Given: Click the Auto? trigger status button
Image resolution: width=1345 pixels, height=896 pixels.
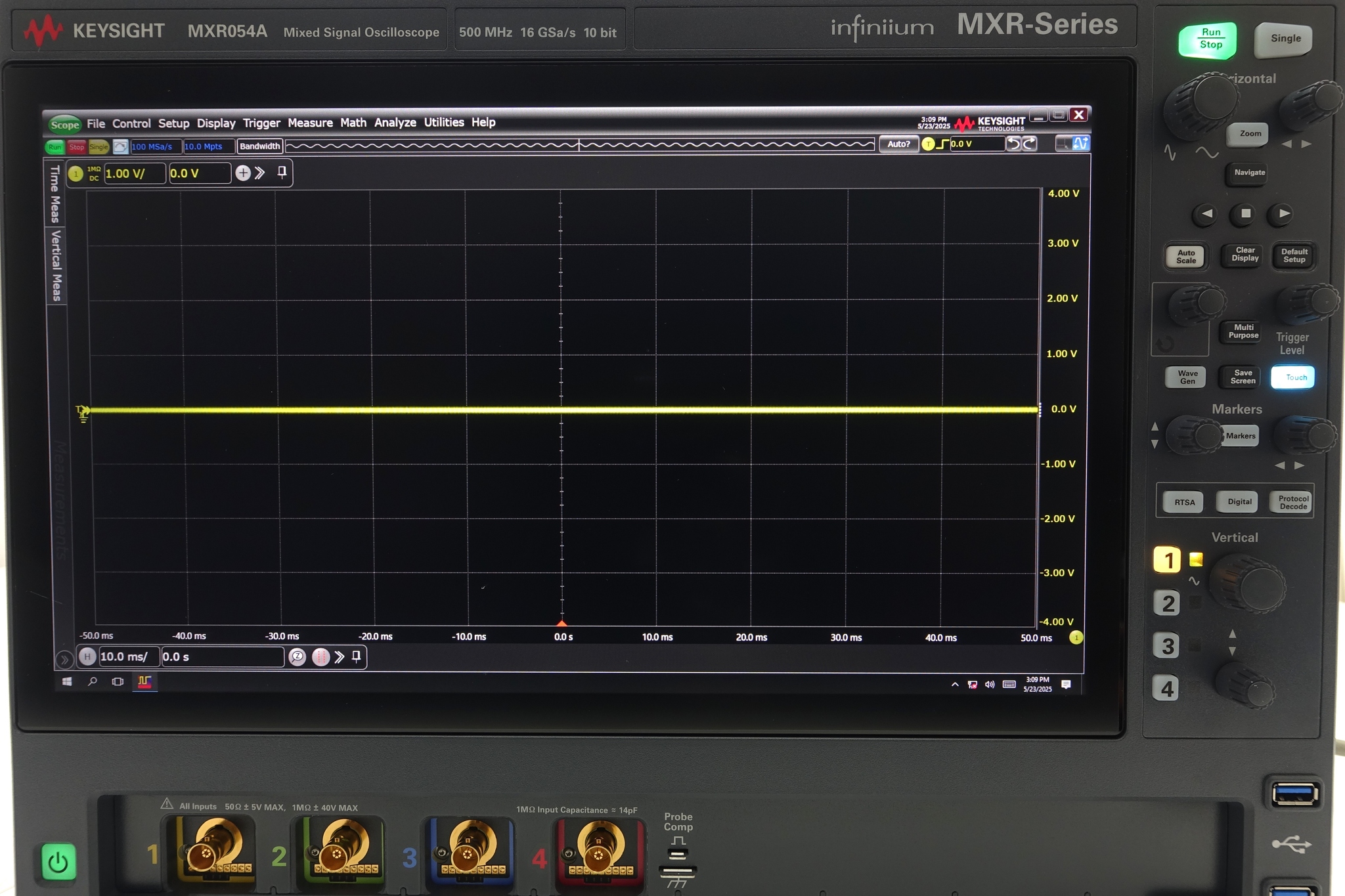Looking at the screenshot, I should coord(898,144).
